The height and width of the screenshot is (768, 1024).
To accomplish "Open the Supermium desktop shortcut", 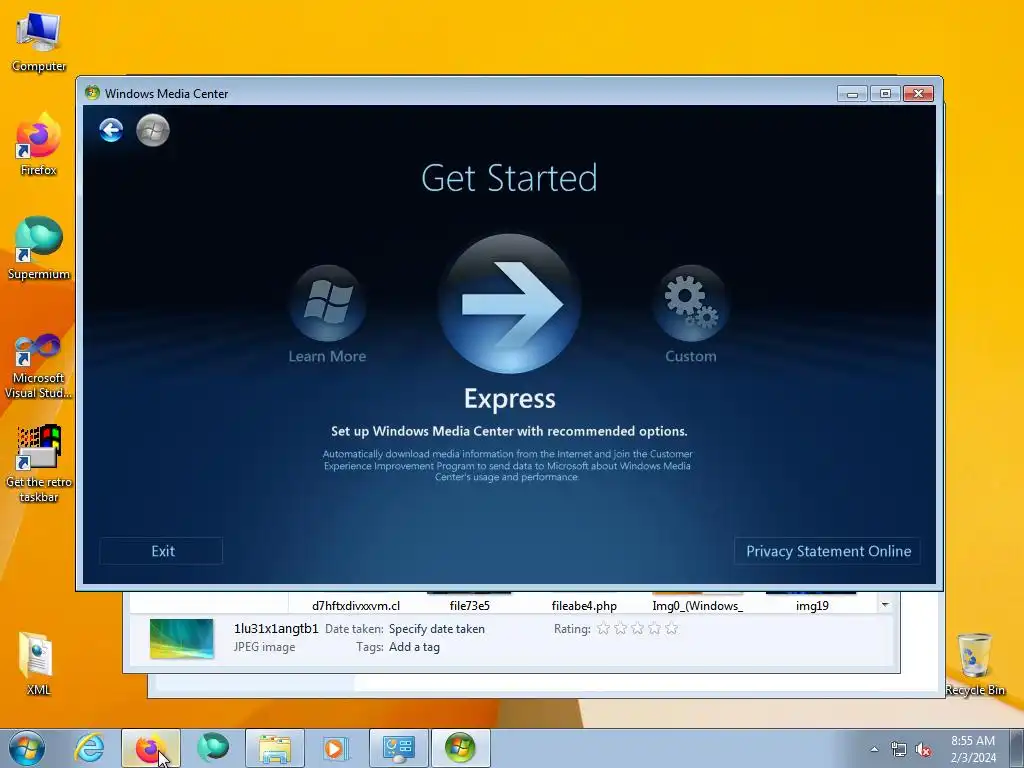I will pyautogui.click(x=39, y=249).
